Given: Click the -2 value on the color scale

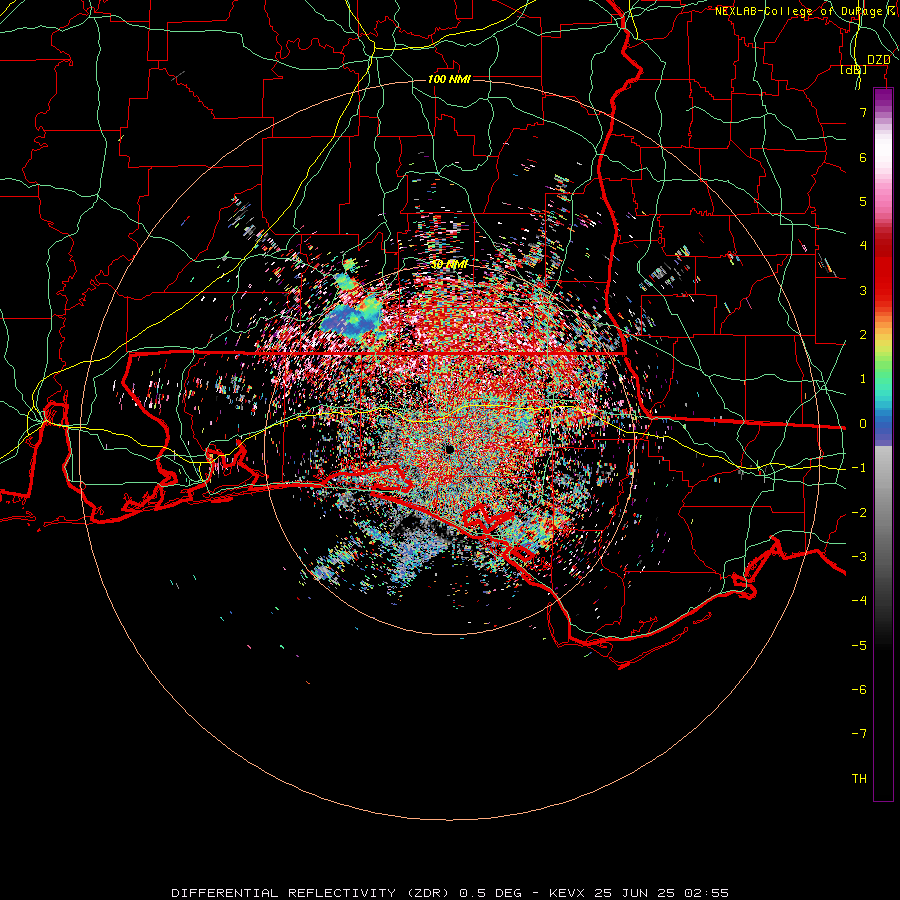Looking at the screenshot, I should 859,513.
